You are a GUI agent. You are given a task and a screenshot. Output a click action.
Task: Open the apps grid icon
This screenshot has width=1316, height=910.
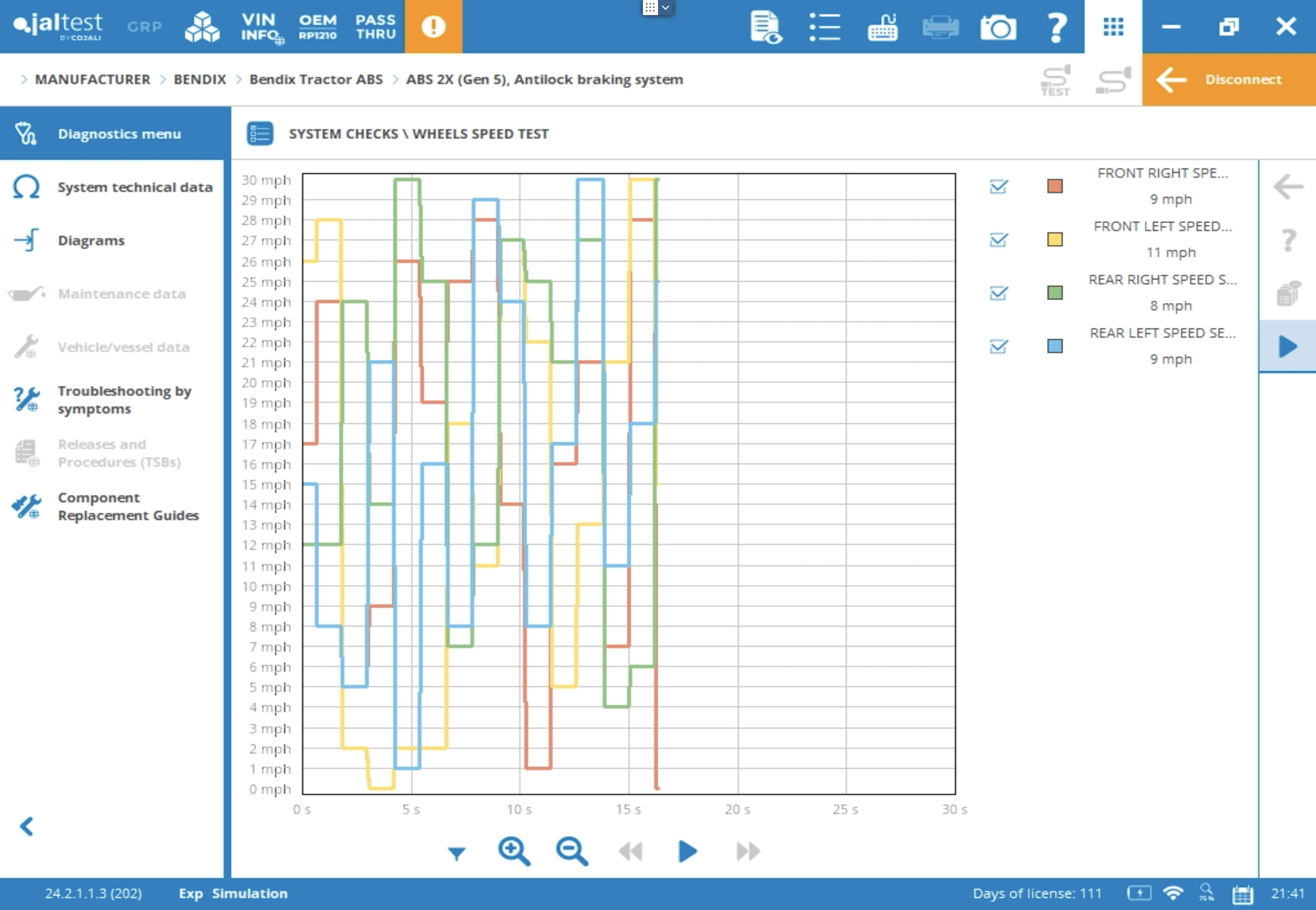[x=1113, y=27]
